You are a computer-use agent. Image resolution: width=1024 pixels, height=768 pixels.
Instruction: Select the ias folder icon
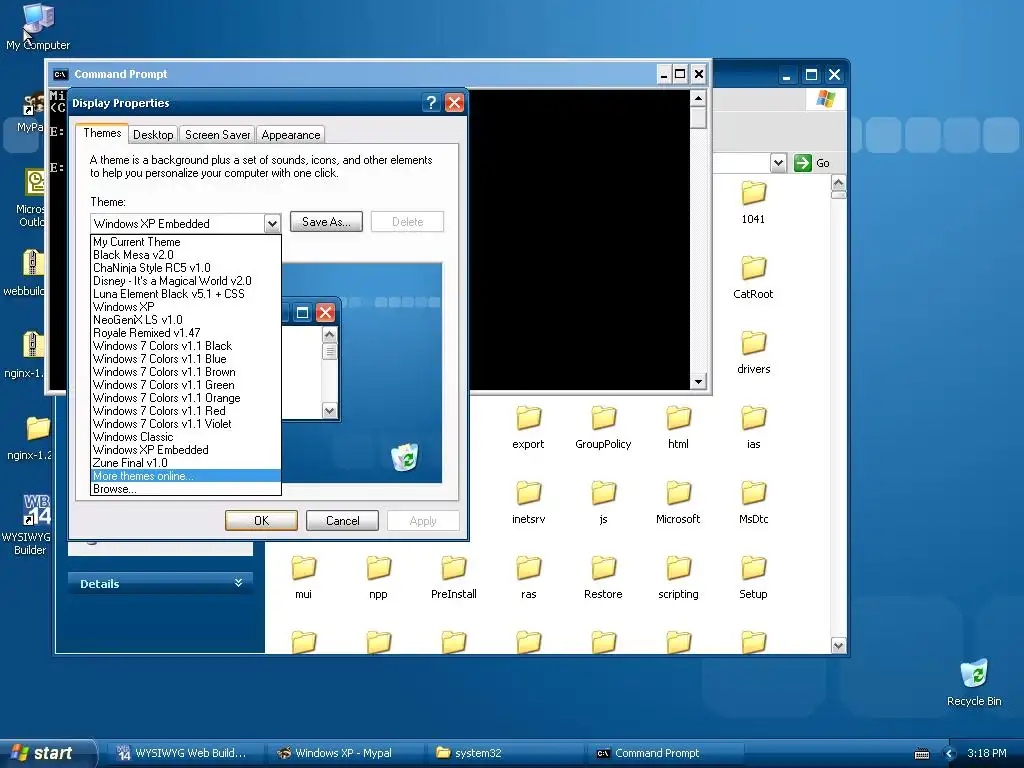click(x=753, y=418)
